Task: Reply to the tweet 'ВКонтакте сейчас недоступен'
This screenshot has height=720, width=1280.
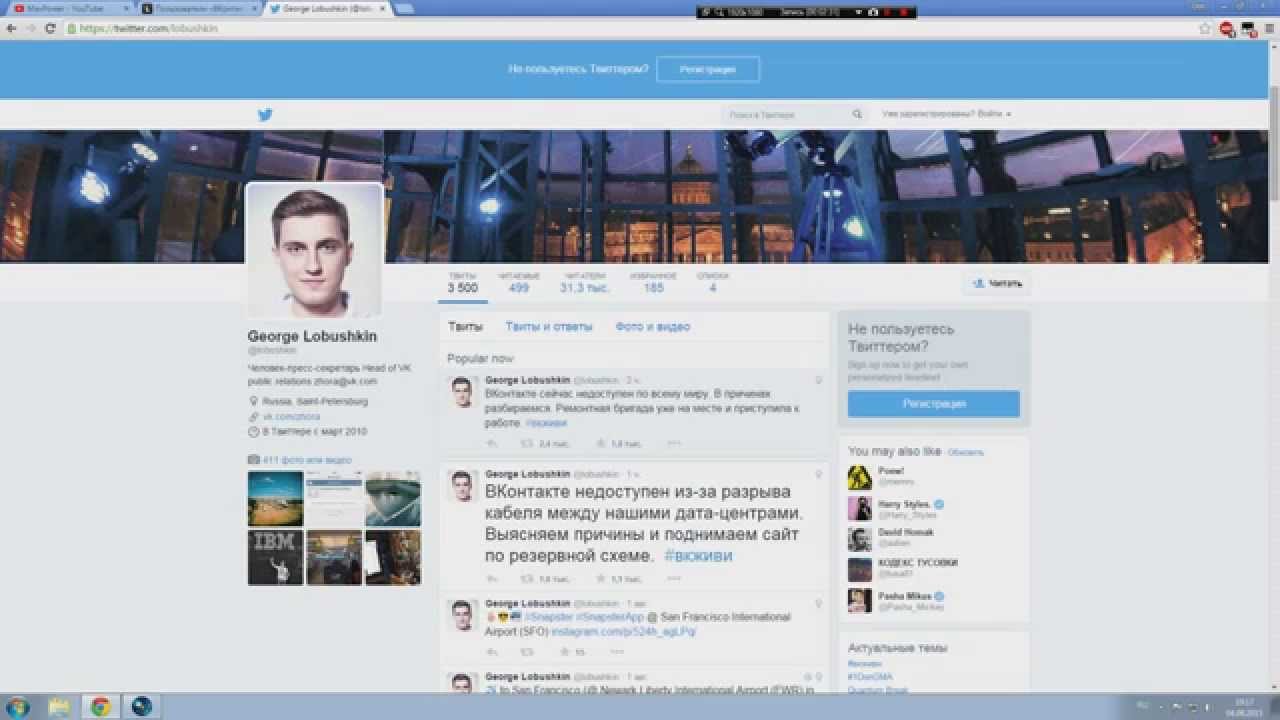Action: coord(492,443)
